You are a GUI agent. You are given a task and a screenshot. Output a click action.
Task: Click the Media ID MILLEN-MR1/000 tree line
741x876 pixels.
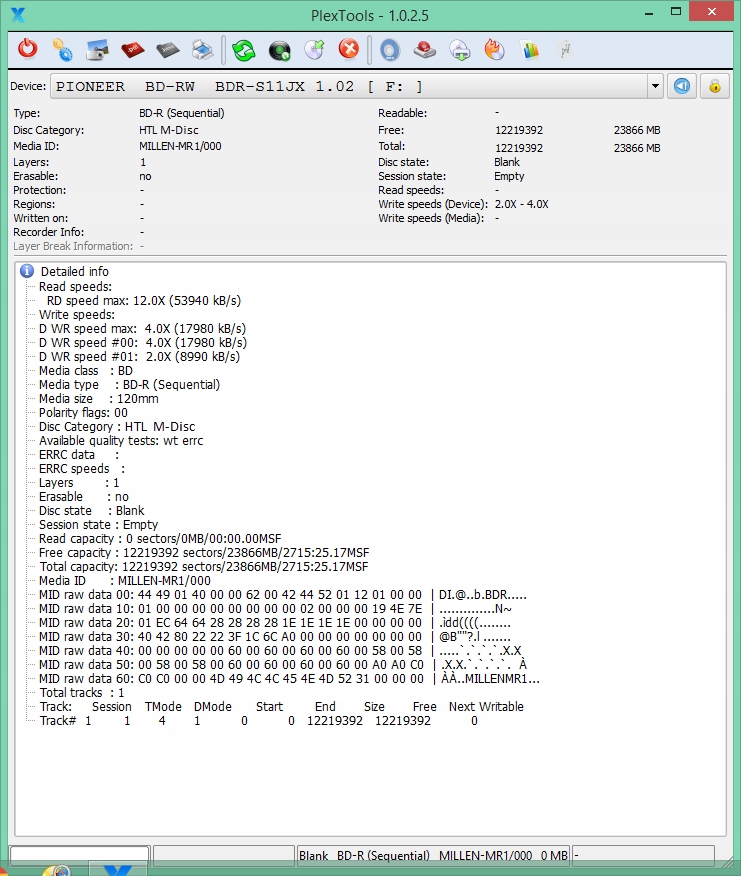coord(124,580)
